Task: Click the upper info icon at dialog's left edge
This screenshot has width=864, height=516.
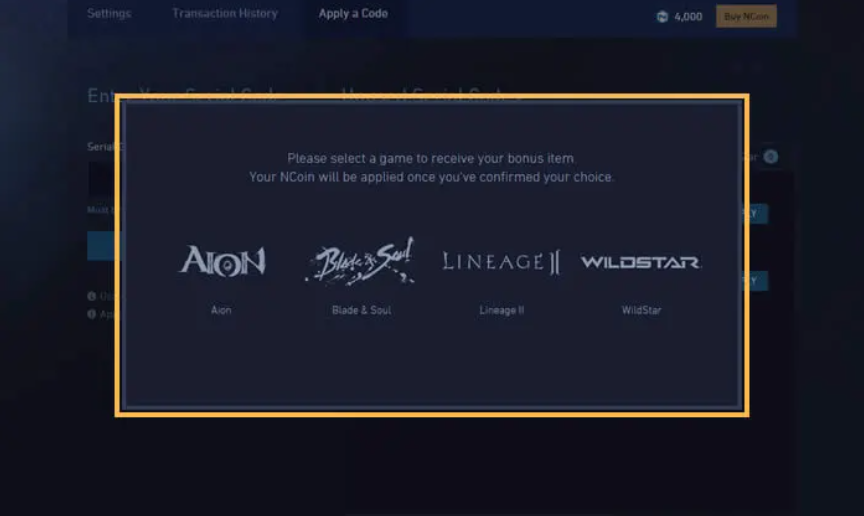Action: 91,296
